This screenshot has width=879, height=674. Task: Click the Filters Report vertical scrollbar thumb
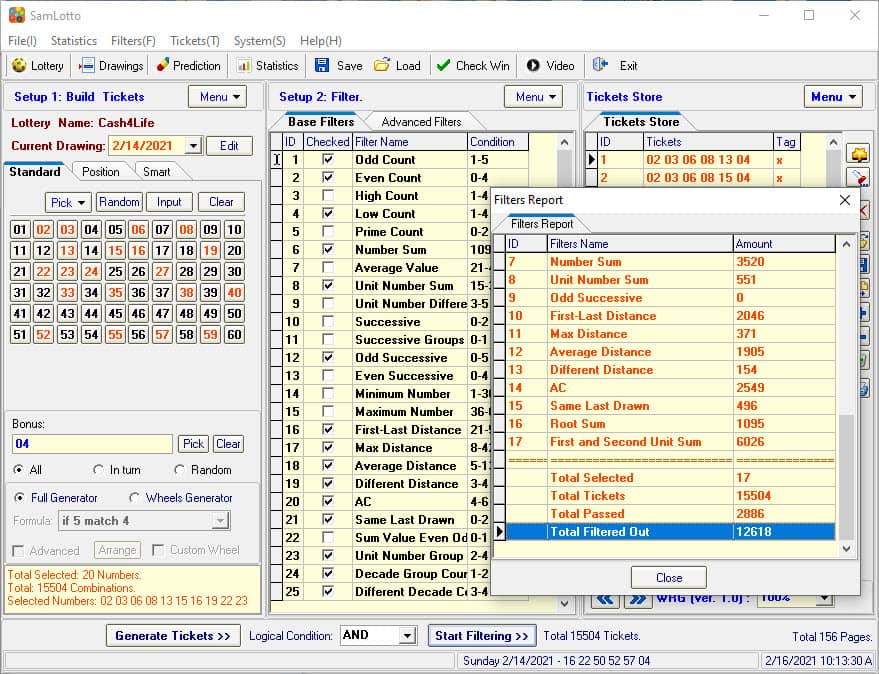(846, 476)
